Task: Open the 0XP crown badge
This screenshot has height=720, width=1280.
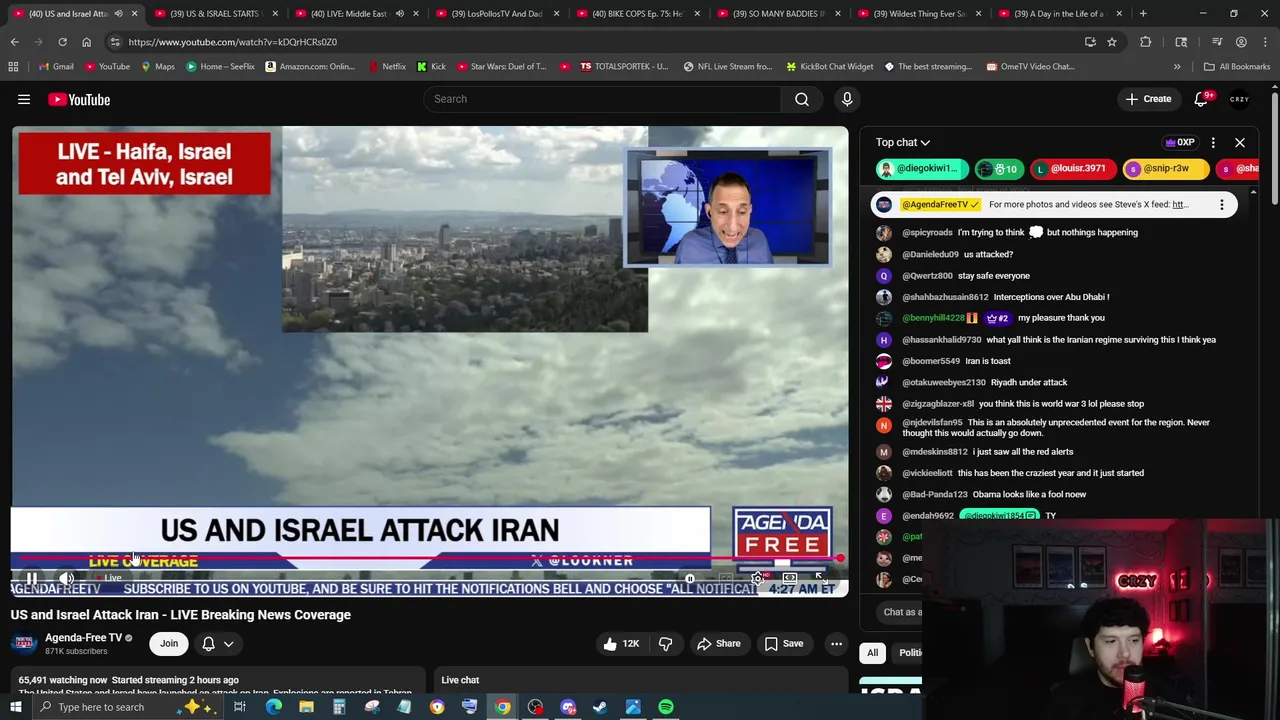Action: (1180, 142)
